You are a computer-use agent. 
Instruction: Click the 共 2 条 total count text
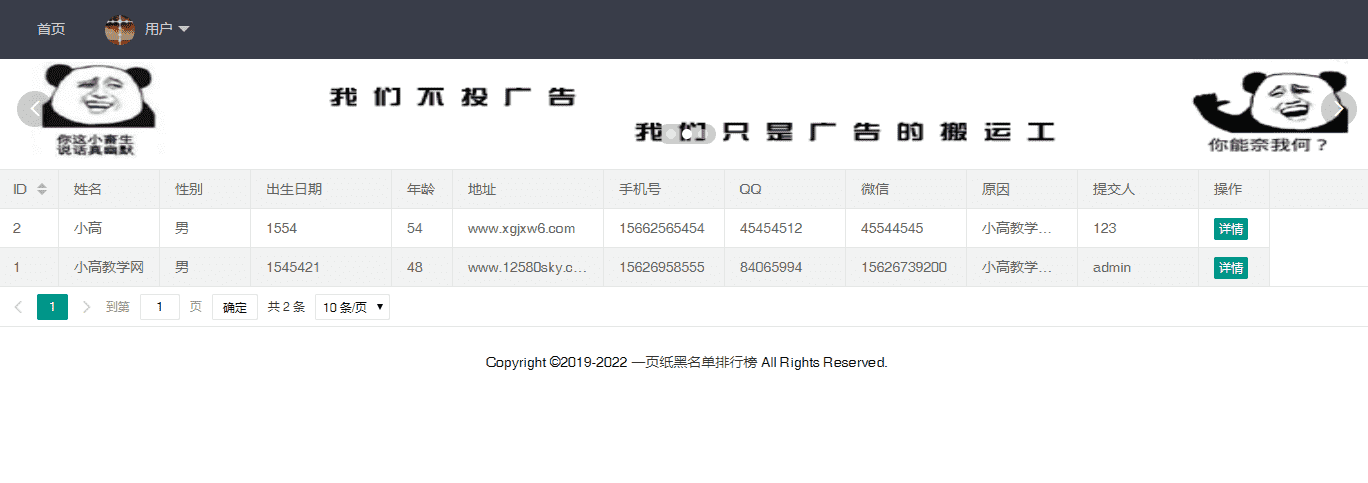point(286,307)
